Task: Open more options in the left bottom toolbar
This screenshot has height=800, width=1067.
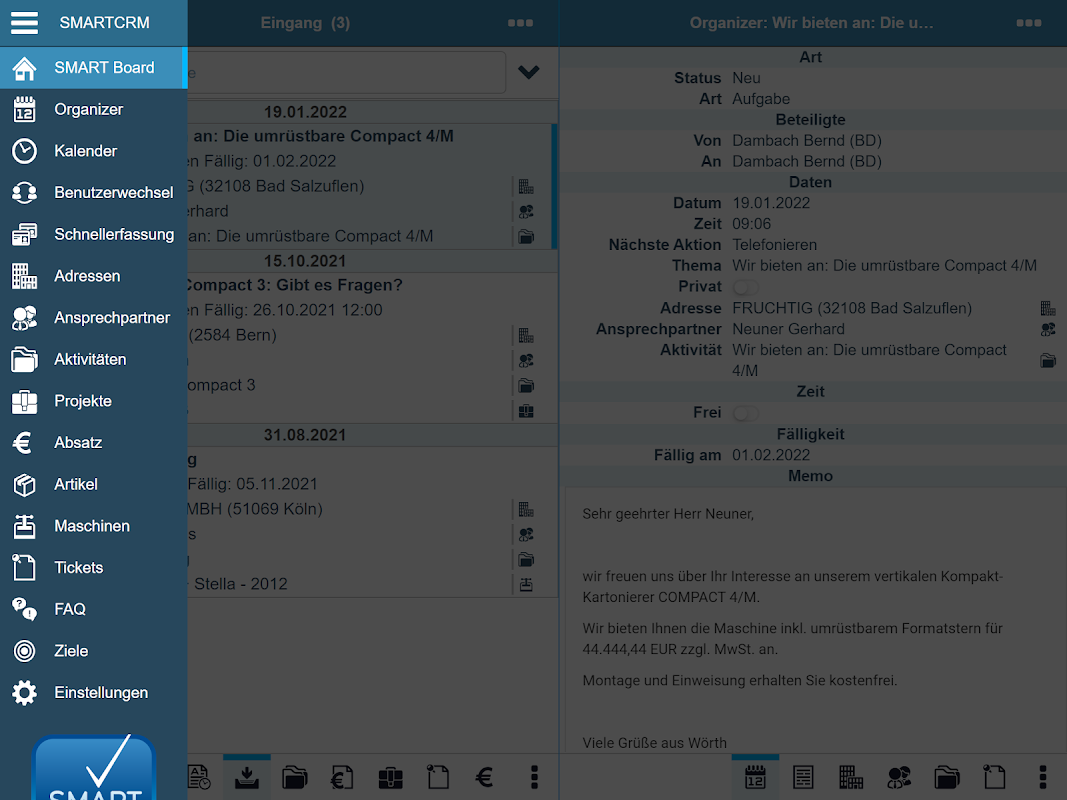Action: tap(534, 777)
